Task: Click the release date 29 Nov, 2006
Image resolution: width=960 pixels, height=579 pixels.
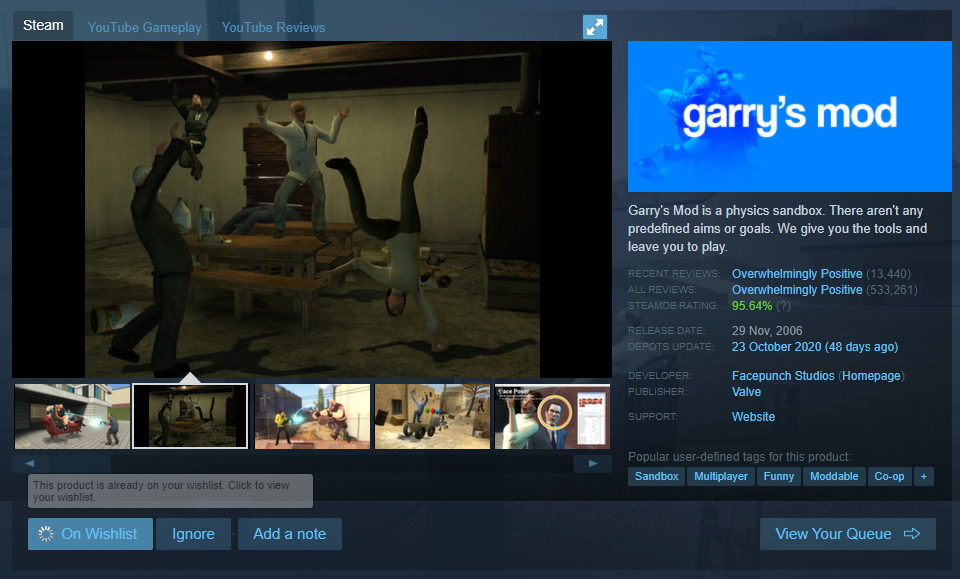Action: coord(767,331)
